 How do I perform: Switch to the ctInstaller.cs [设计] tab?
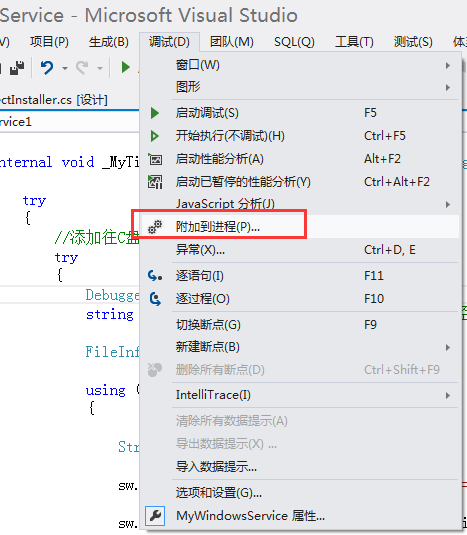coord(54,100)
